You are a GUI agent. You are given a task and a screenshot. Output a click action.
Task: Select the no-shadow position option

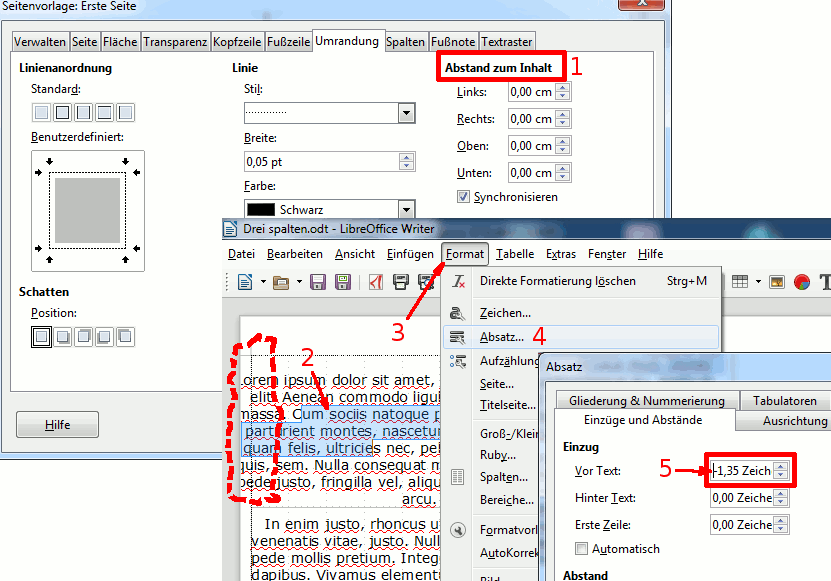tap(41, 337)
